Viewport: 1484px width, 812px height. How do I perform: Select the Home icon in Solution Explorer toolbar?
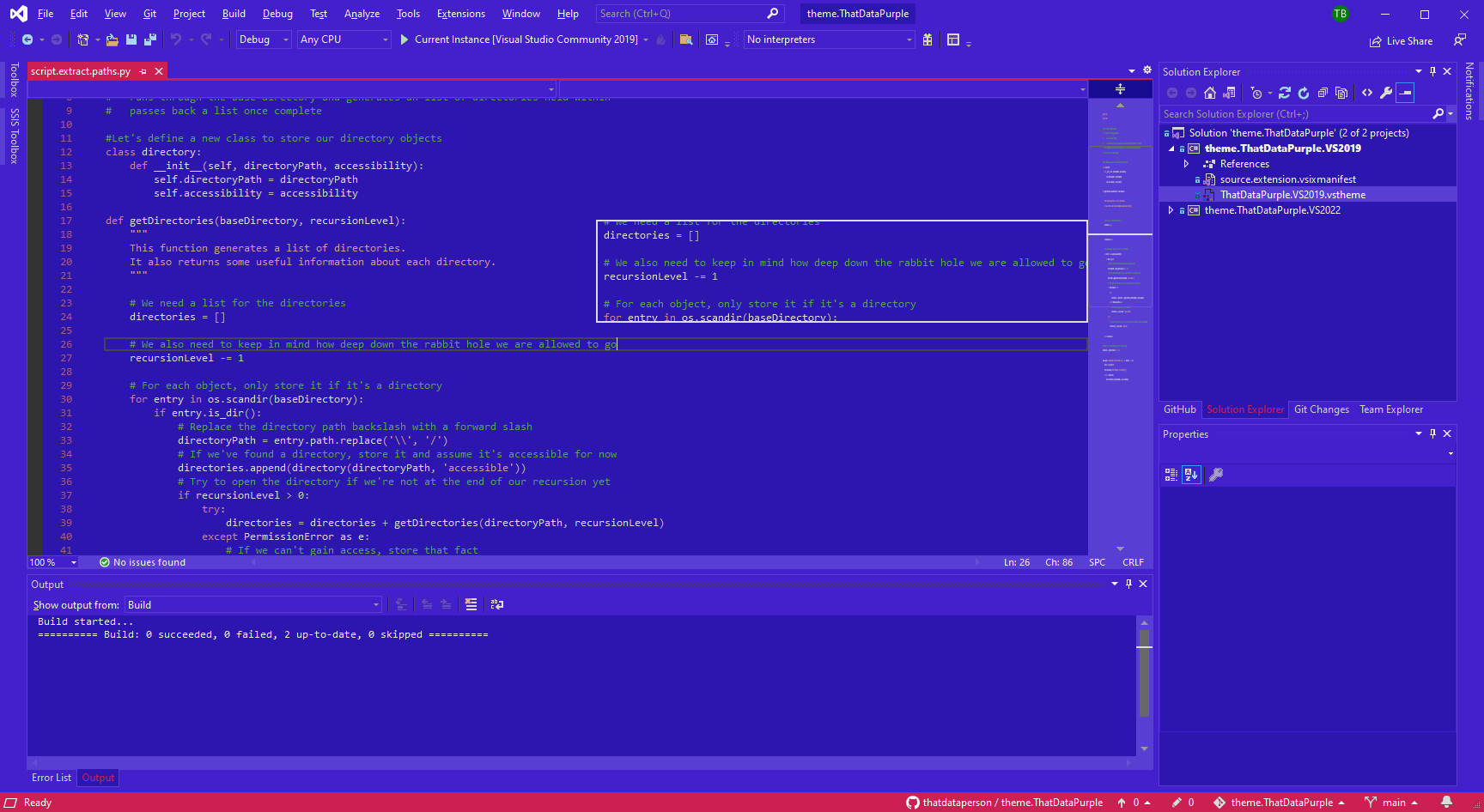[x=1210, y=93]
